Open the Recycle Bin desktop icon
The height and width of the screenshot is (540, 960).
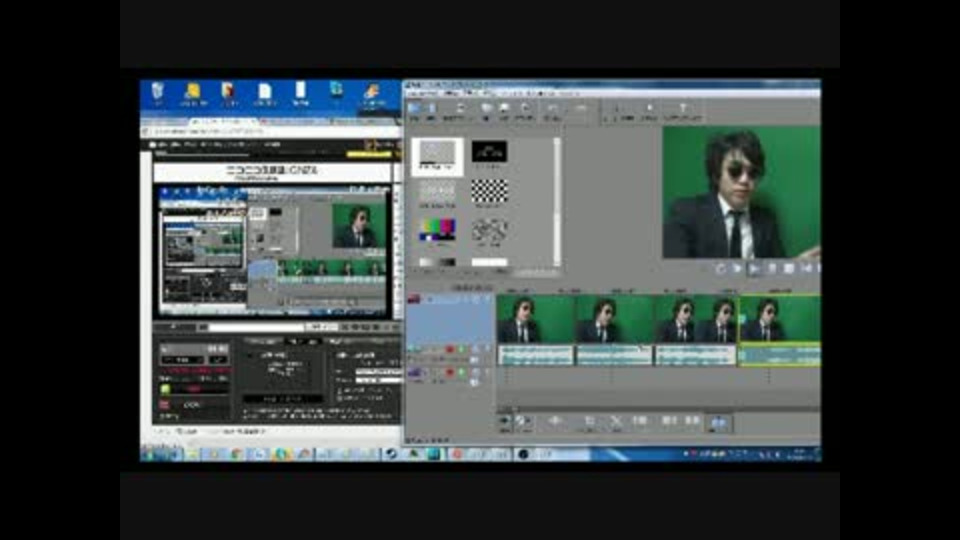coord(157,92)
